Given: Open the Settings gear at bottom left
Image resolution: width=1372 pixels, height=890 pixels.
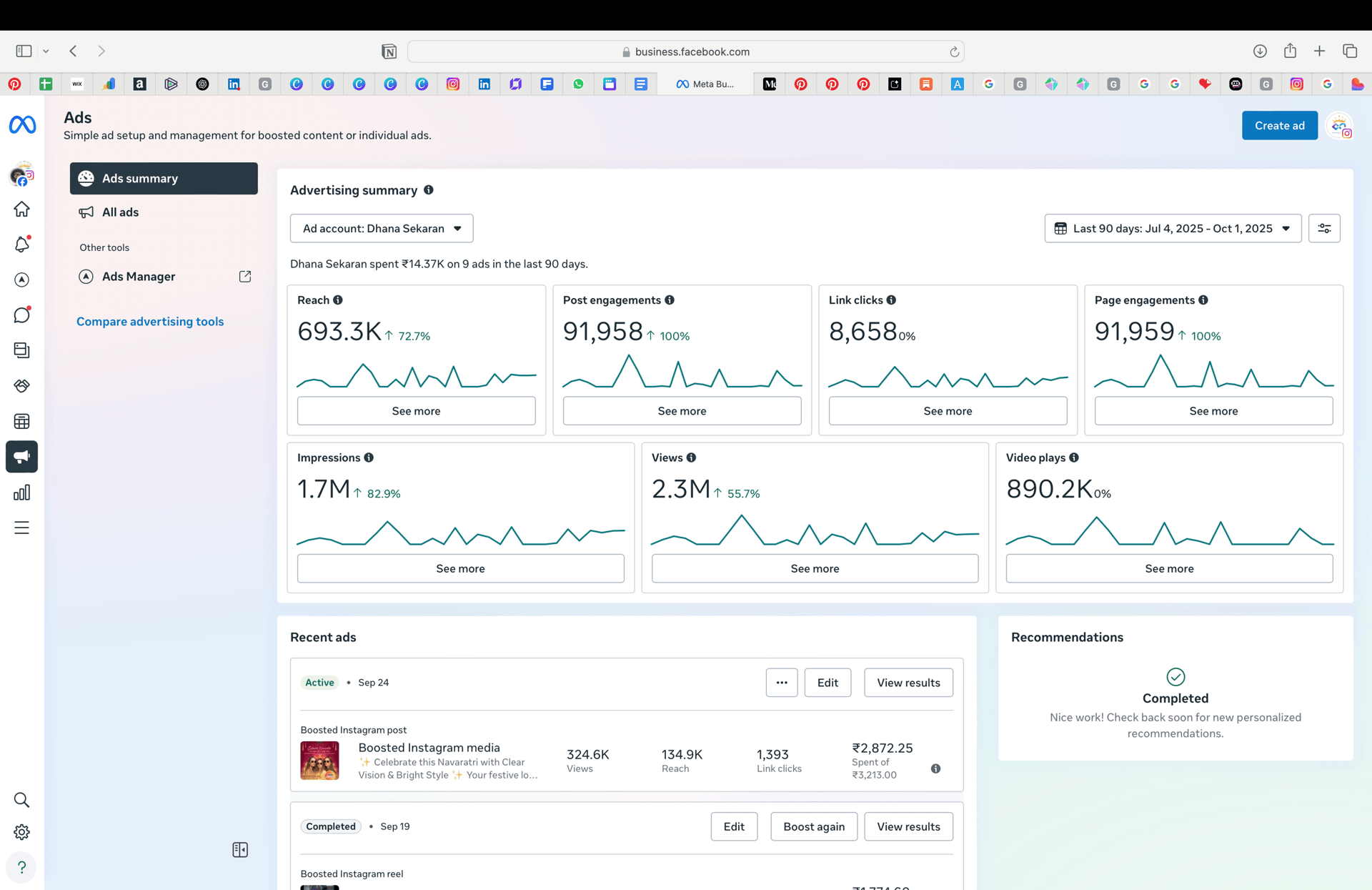Looking at the screenshot, I should tap(22, 831).
